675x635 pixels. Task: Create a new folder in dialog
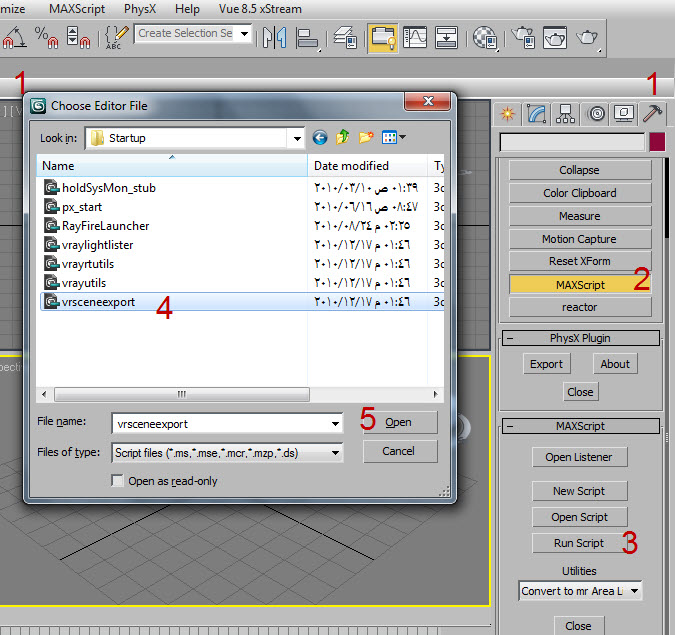coord(366,138)
